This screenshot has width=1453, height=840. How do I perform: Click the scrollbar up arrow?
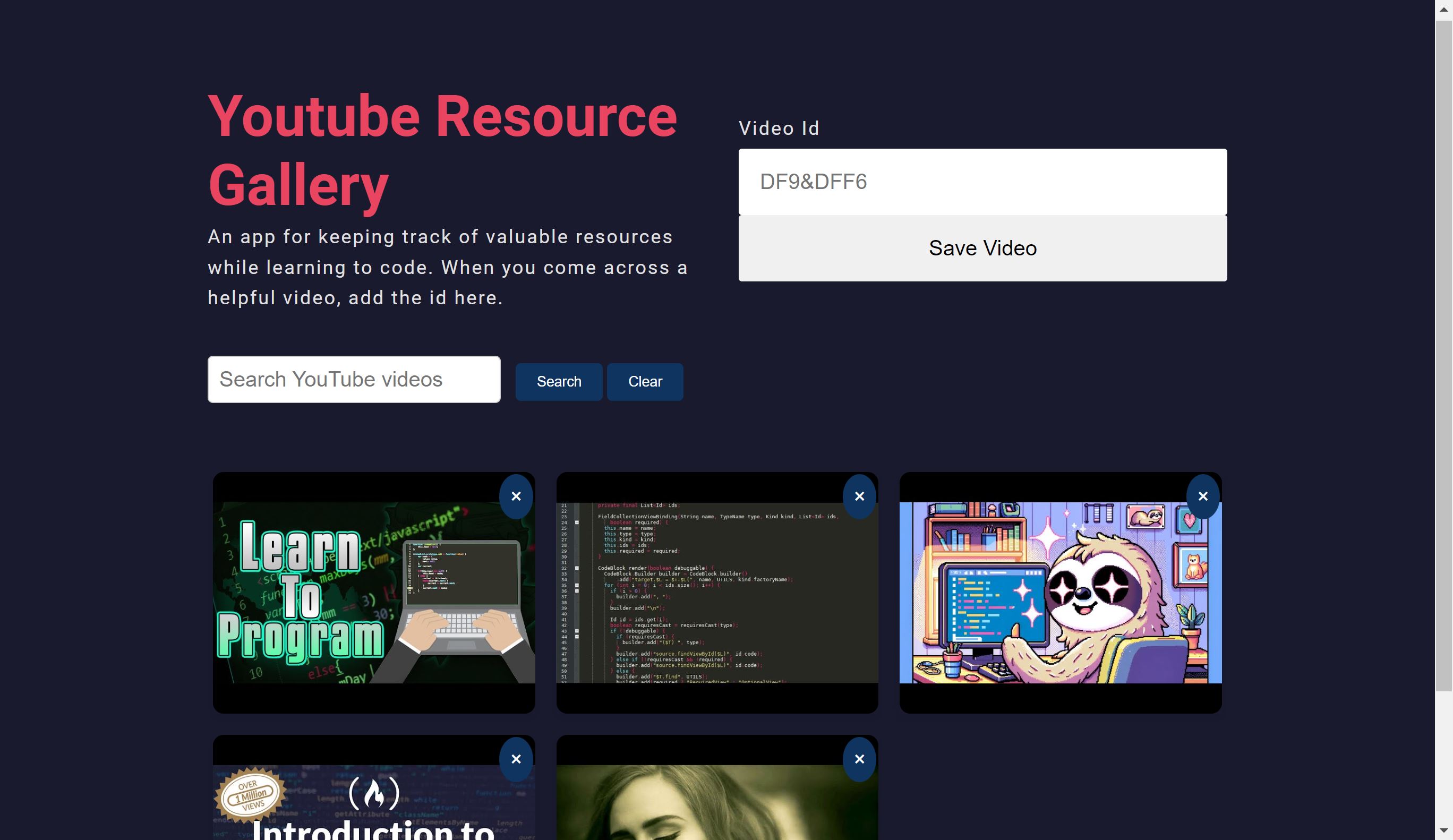tap(1443, 8)
